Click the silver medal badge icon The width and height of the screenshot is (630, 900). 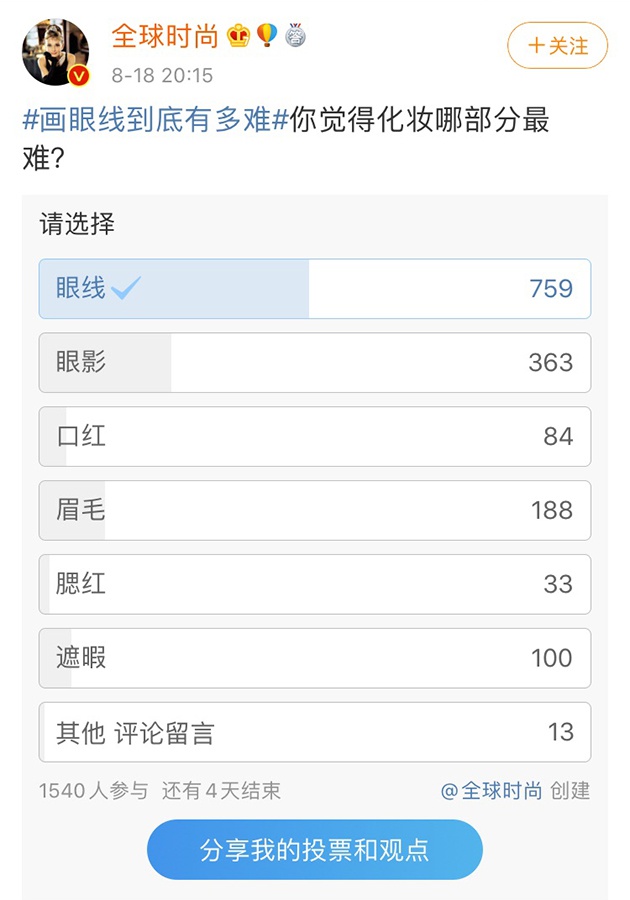click(295, 37)
